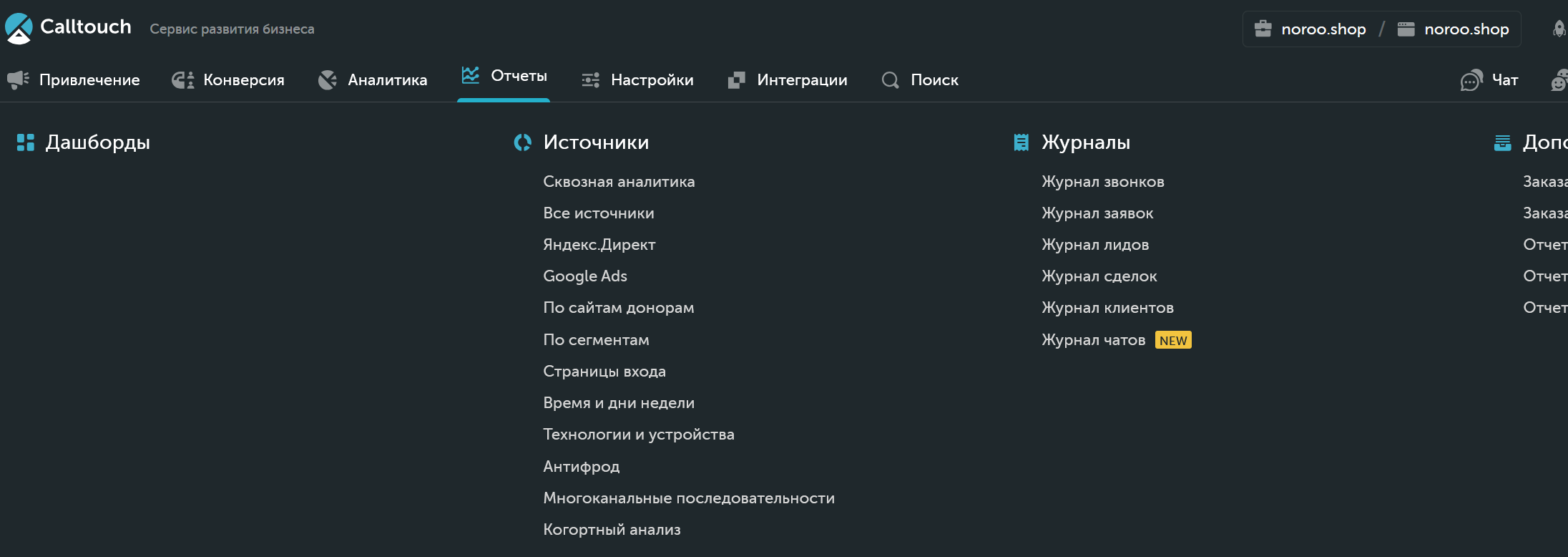Image resolution: width=1568 pixels, height=557 pixels.
Task: Open the noroo.shop project selector
Action: 1454,29
